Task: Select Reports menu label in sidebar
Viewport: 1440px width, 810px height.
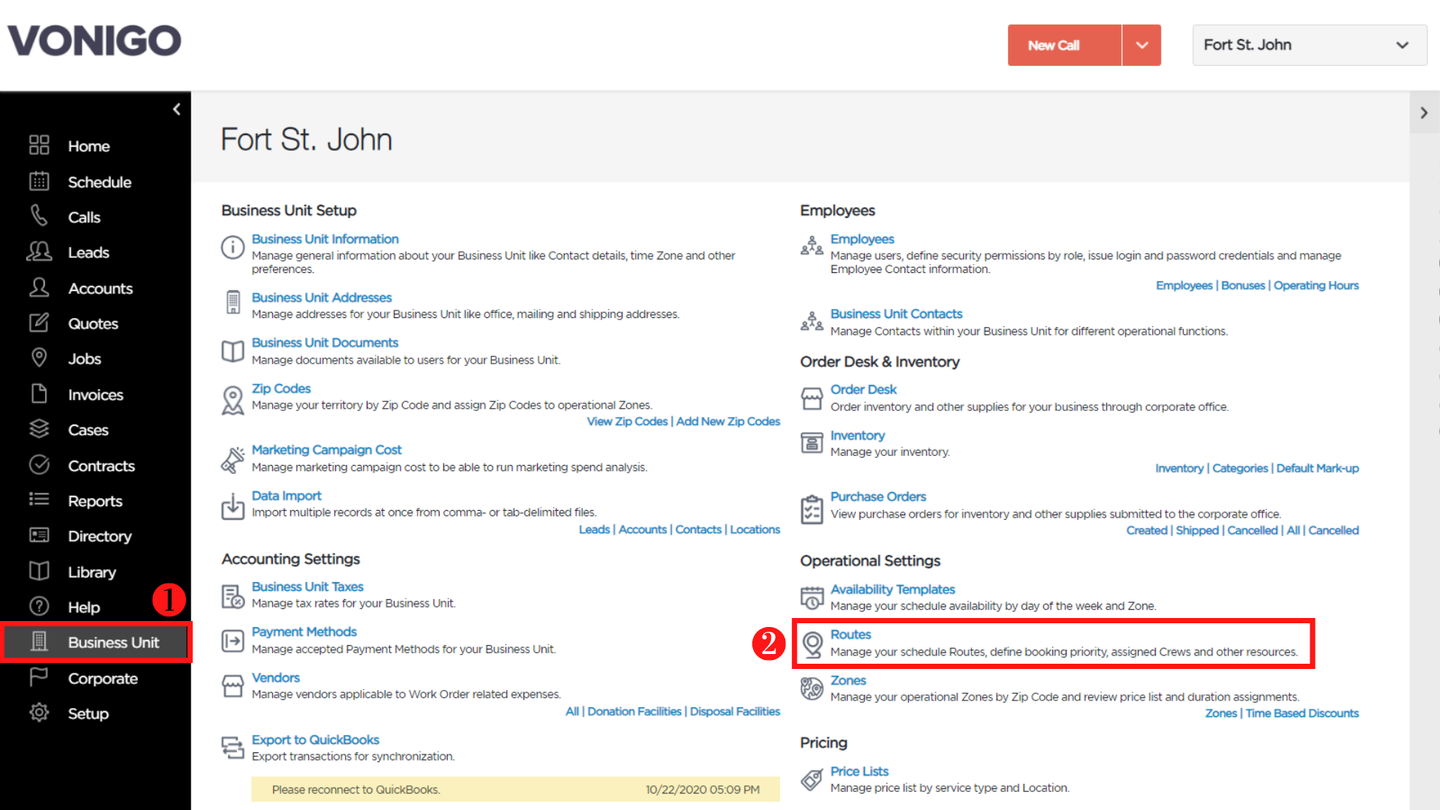Action: (95, 501)
